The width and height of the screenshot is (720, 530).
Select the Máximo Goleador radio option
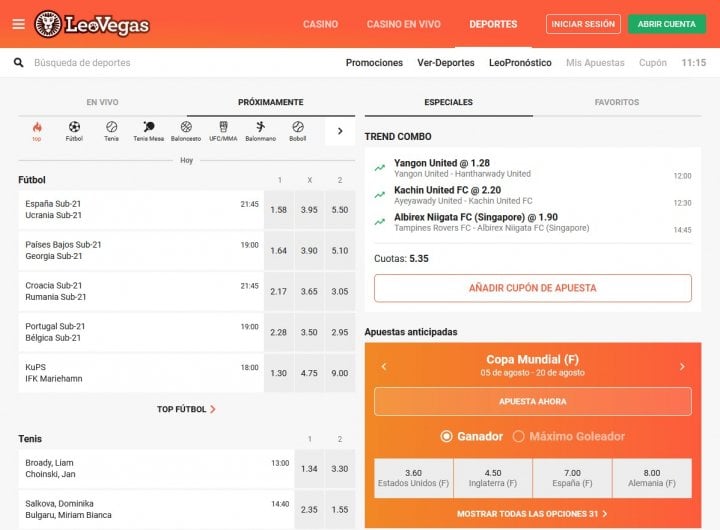point(568,436)
